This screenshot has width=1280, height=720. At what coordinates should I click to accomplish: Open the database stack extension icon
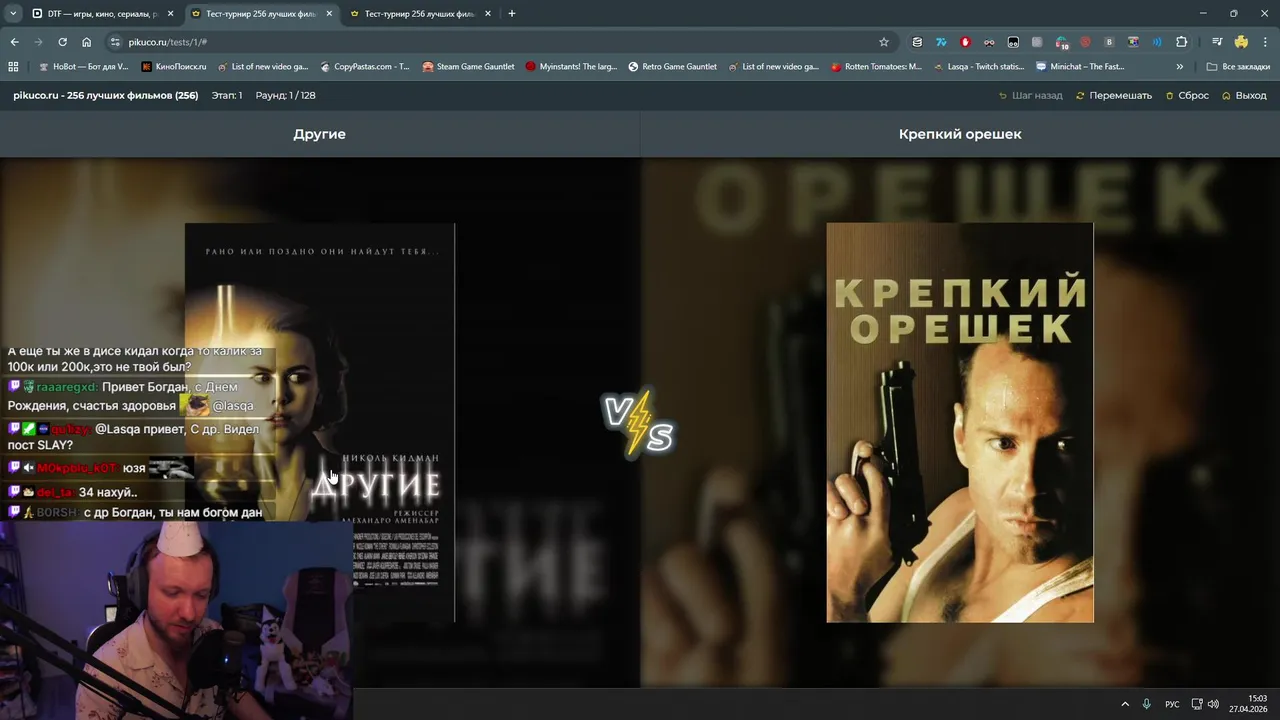(x=917, y=42)
